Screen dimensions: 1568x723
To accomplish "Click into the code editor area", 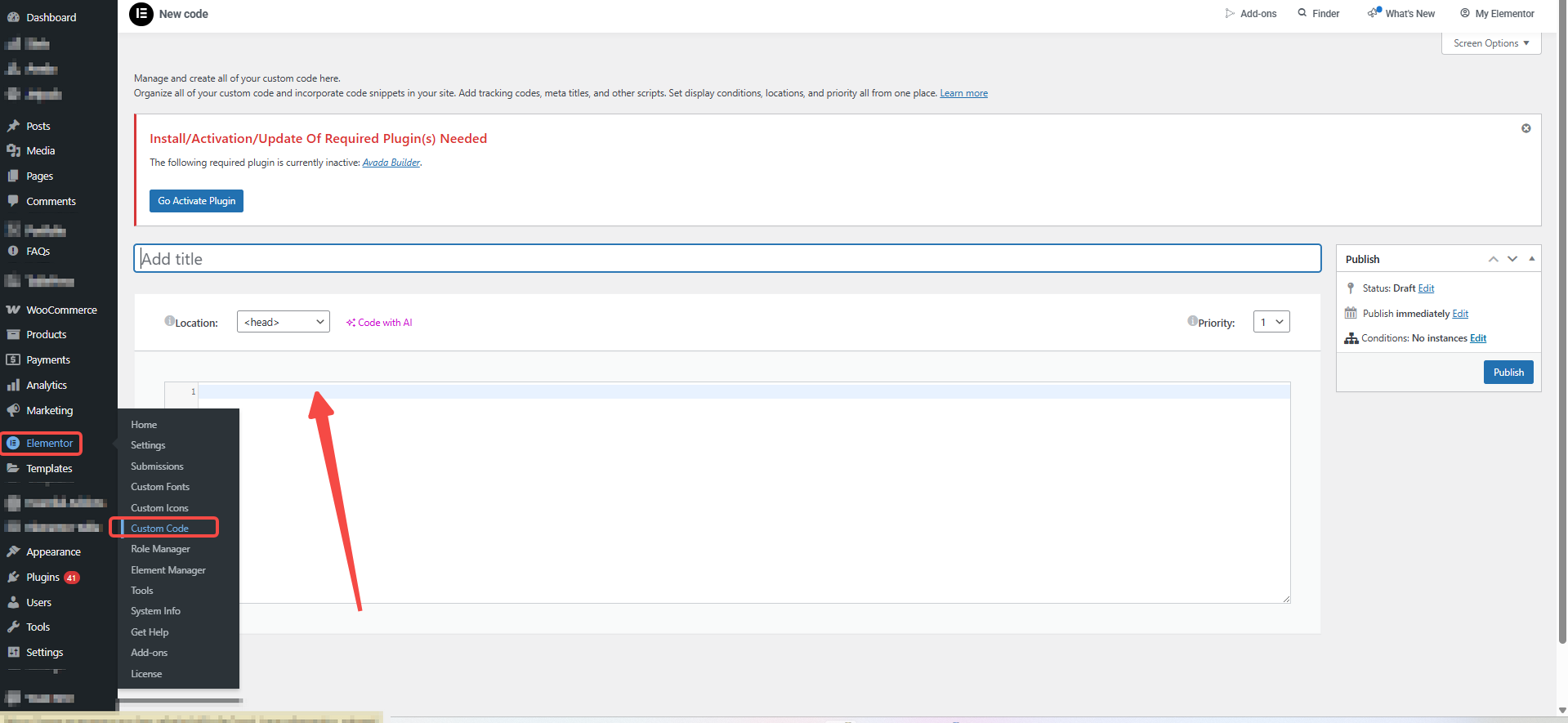I will (744, 493).
